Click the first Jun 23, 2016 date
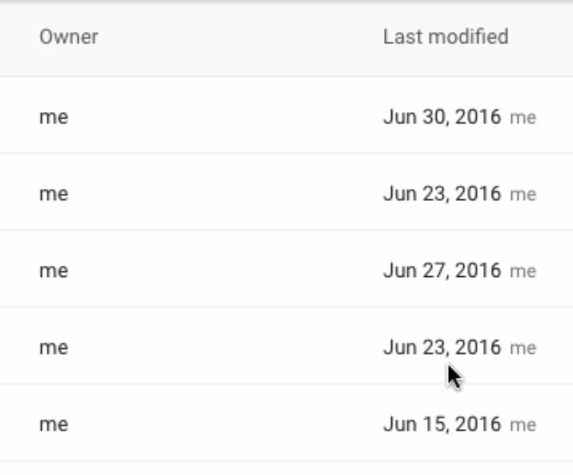 (x=442, y=194)
